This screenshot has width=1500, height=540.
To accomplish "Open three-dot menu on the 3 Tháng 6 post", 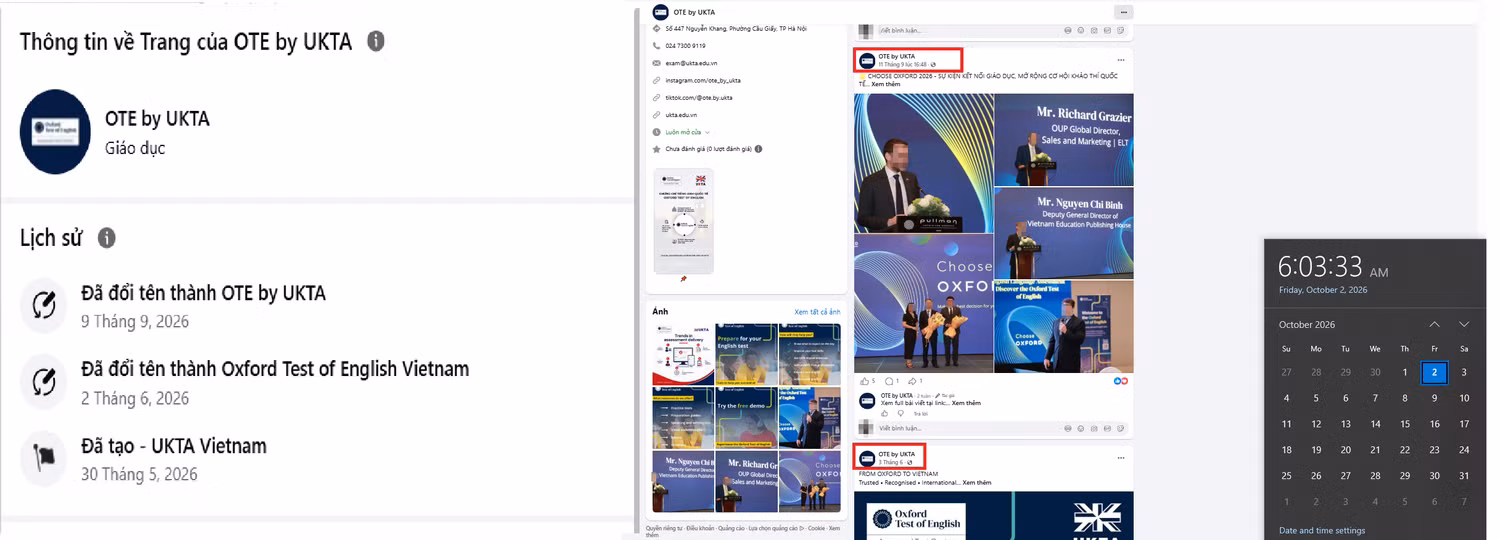I will pos(1123,457).
